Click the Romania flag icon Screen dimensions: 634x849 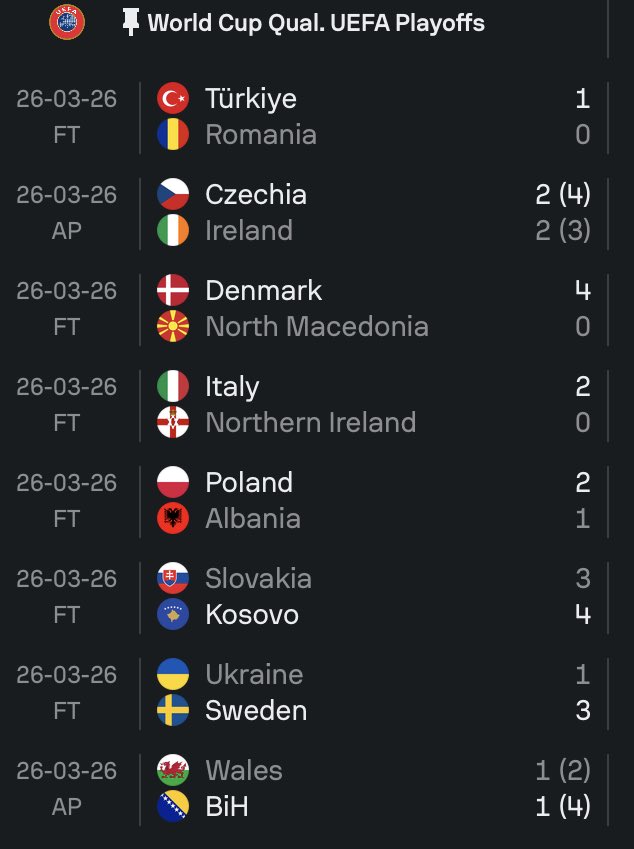[x=173, y=134]
